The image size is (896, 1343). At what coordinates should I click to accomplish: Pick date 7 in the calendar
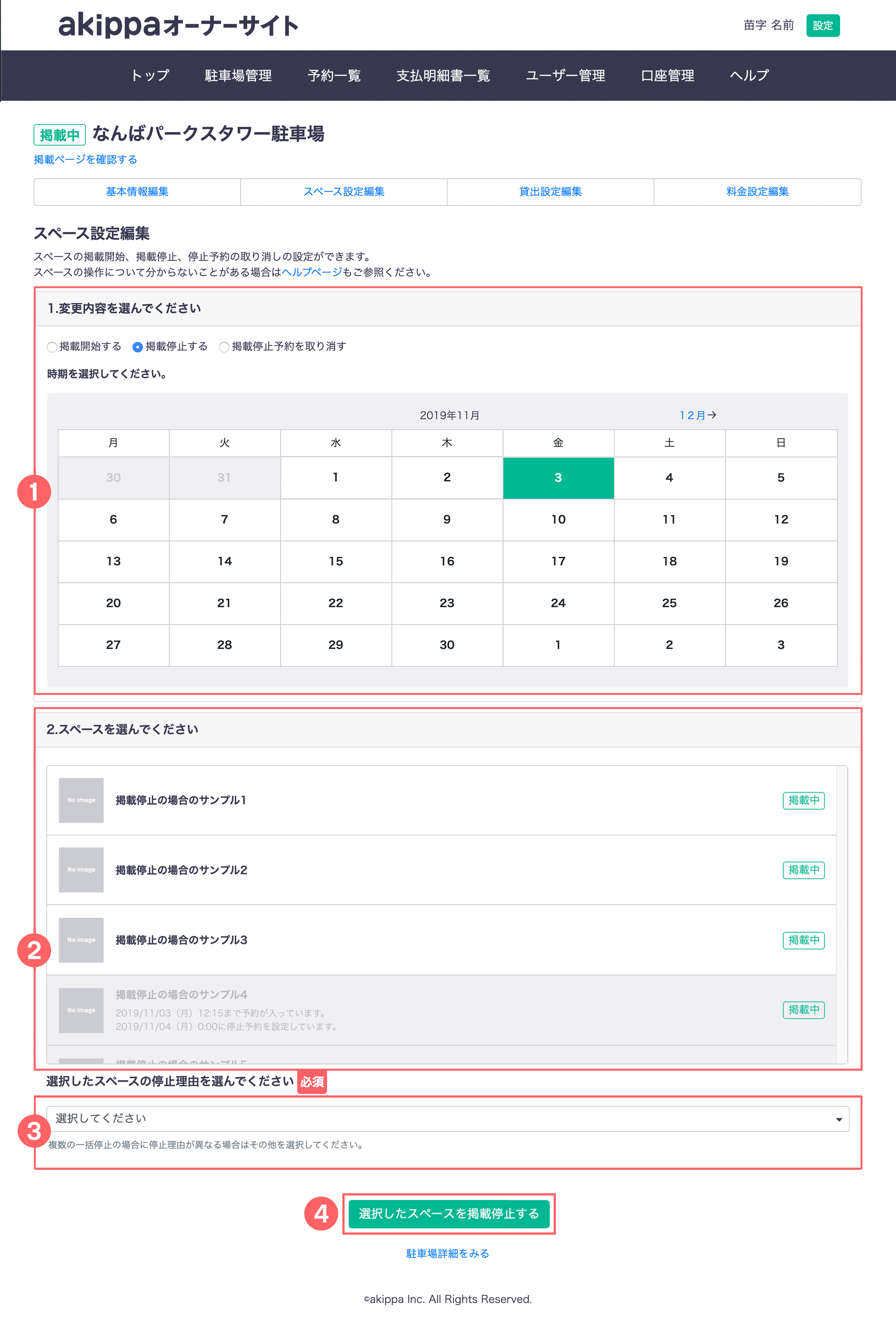pos(225,519)
